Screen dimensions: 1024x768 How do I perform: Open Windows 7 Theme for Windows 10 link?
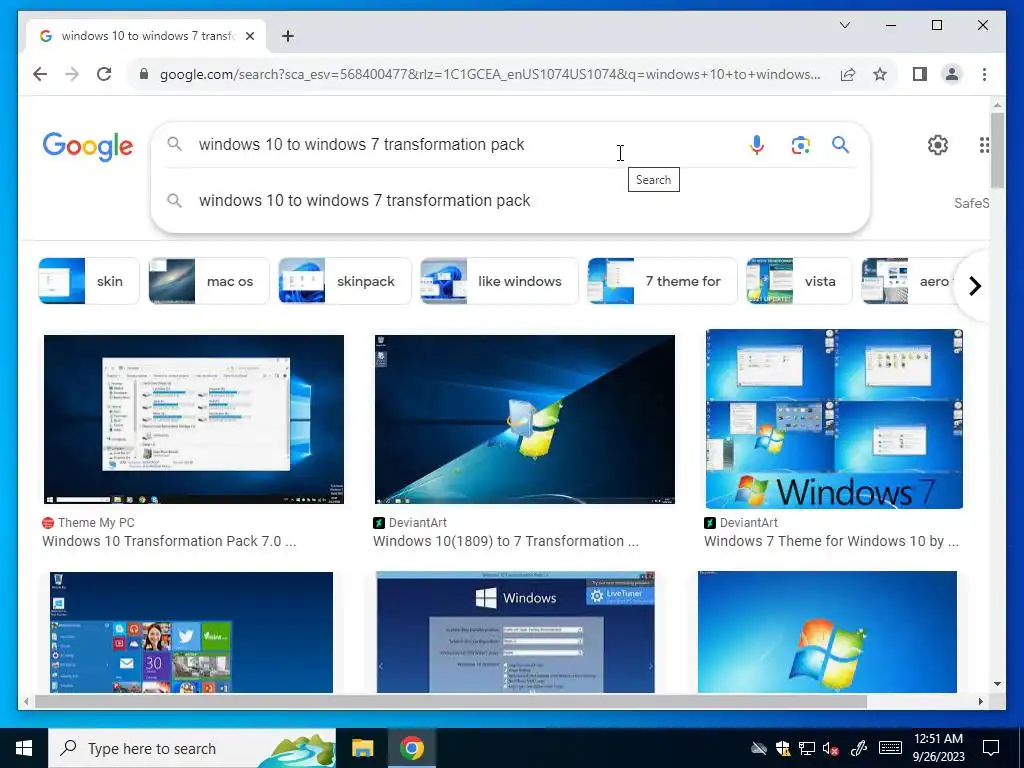831,541
